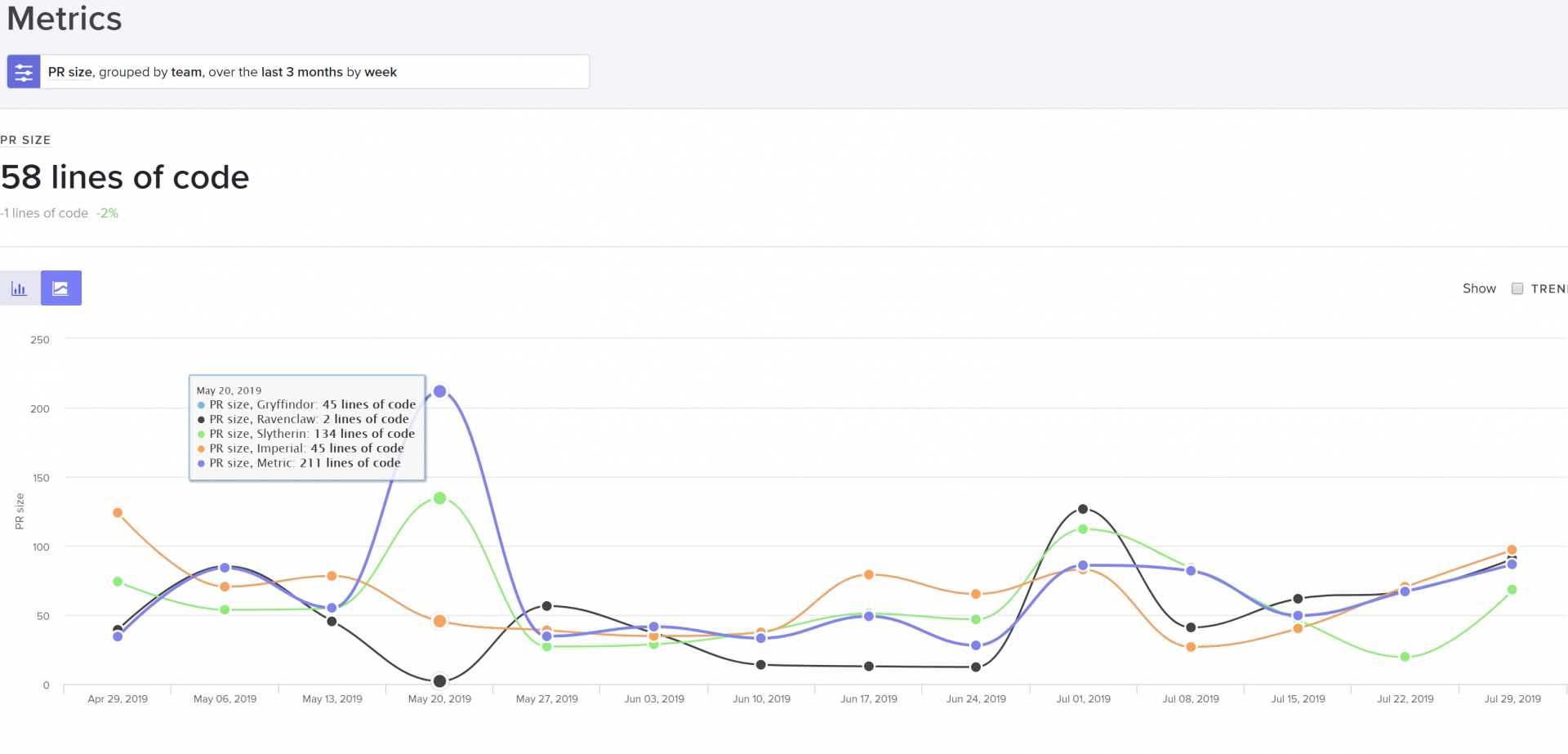Select the line chart view icon
The height and width of the screenshot is (754, 1568).
[x=61, y=288]
